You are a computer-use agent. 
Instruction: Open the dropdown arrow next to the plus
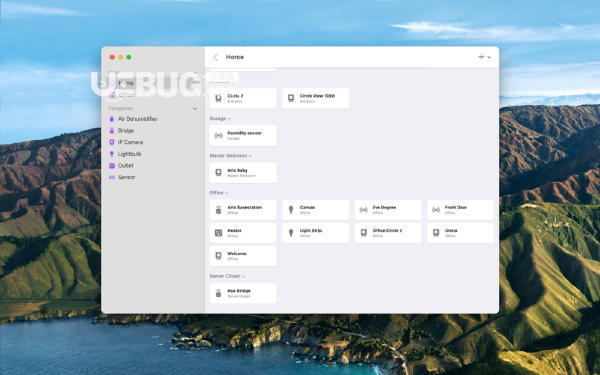(x=489, y=57)
